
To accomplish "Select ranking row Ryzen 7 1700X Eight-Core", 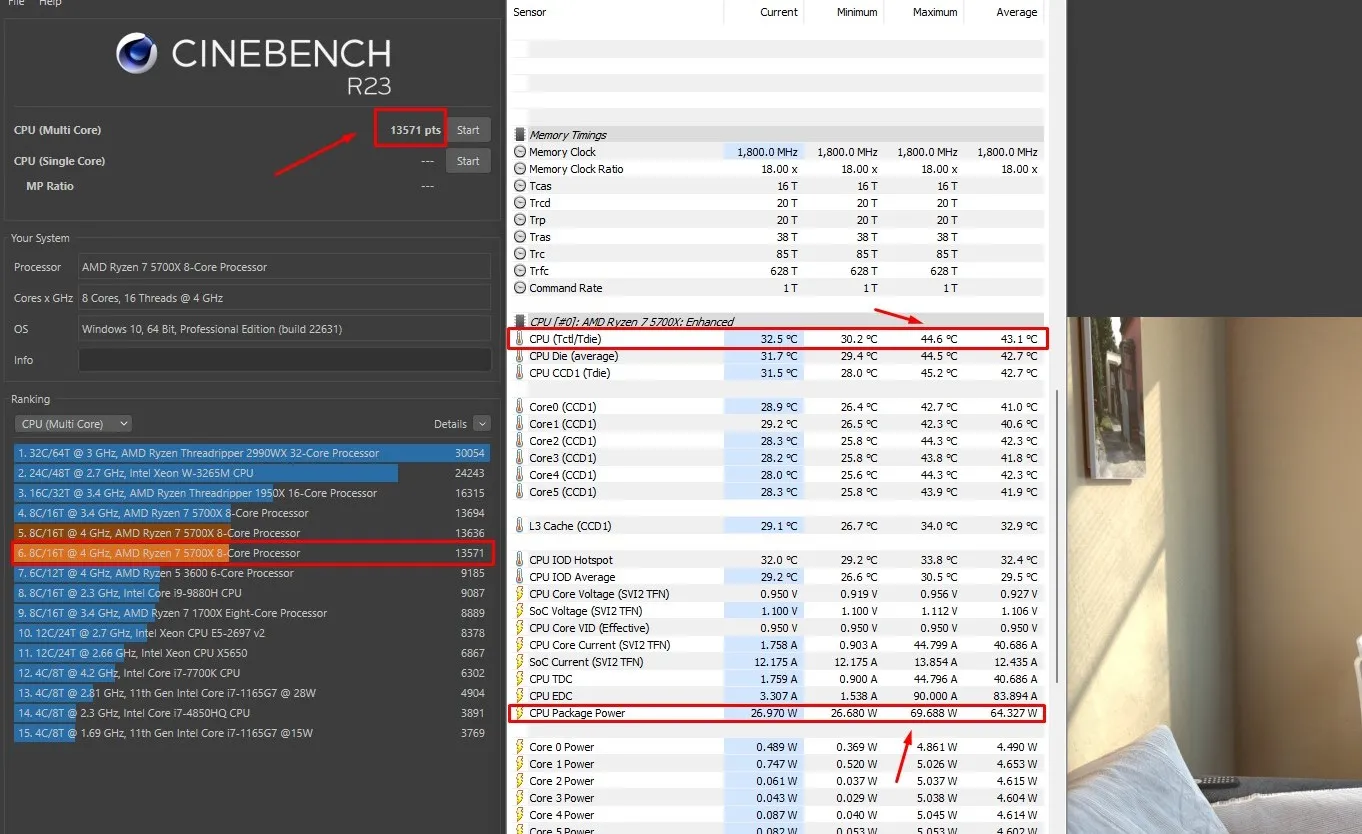I will 252,613.
